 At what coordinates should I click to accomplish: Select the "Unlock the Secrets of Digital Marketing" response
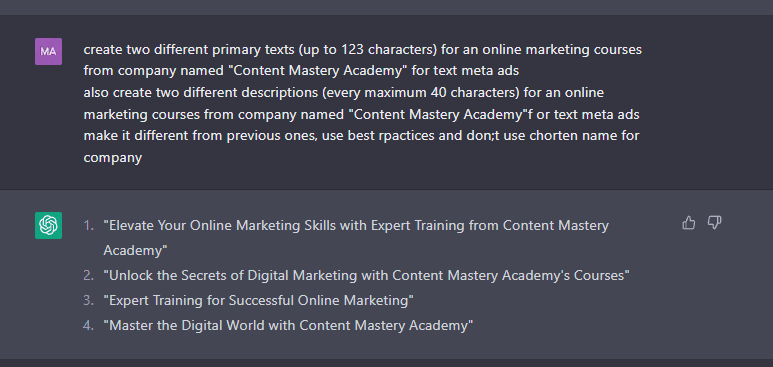[366, 275]
